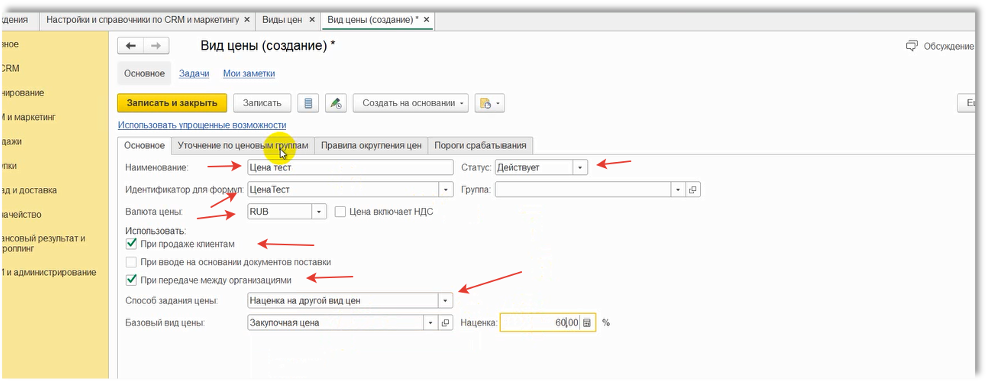
Task: Open the Мои заметки link
Action: click(x=249, y=74)
